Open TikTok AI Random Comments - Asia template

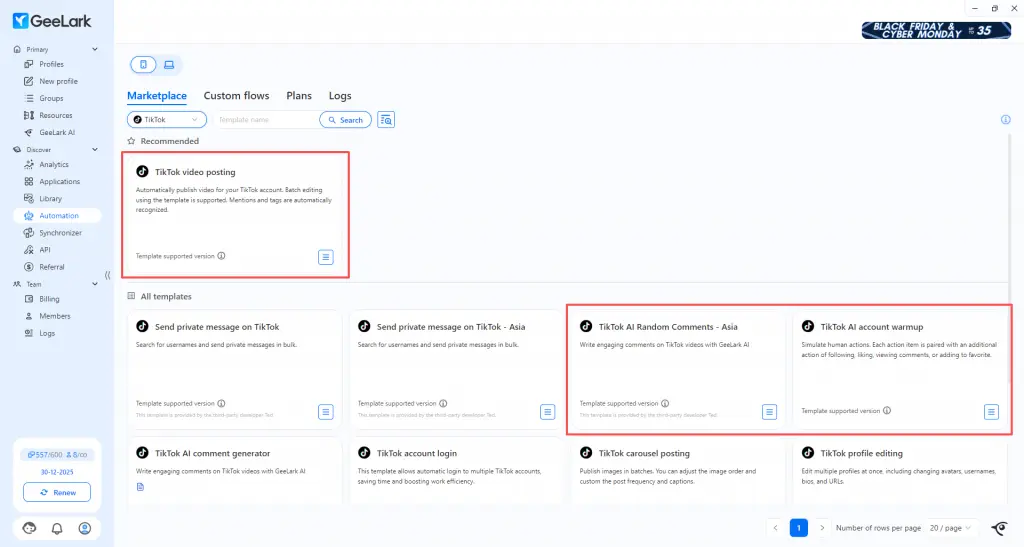tap(679, 369)
